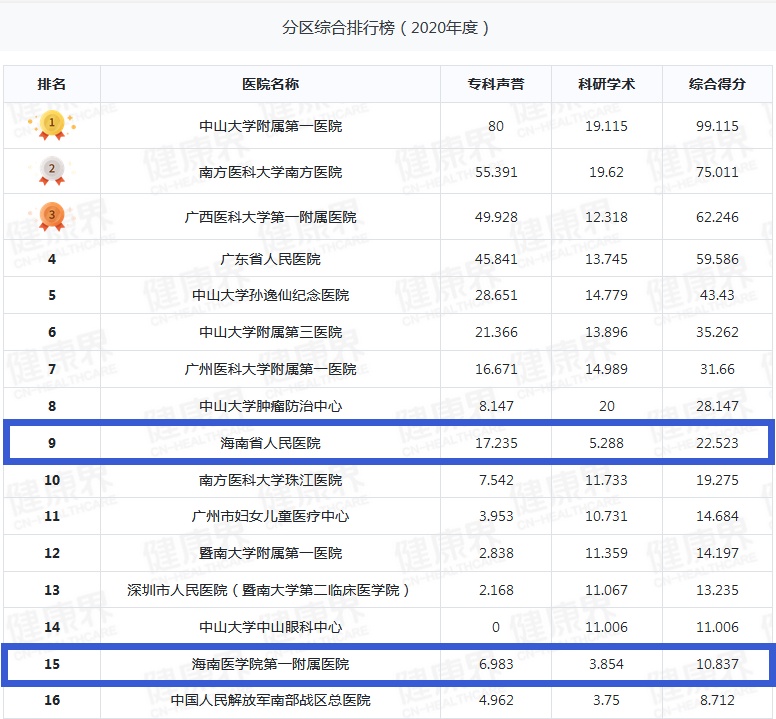
Task: Click the total score 35.262
Action: (x=718, y=332)
